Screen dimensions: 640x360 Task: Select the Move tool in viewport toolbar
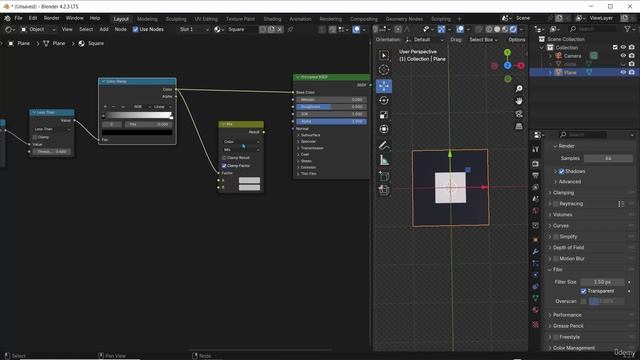tap(384, 86)
